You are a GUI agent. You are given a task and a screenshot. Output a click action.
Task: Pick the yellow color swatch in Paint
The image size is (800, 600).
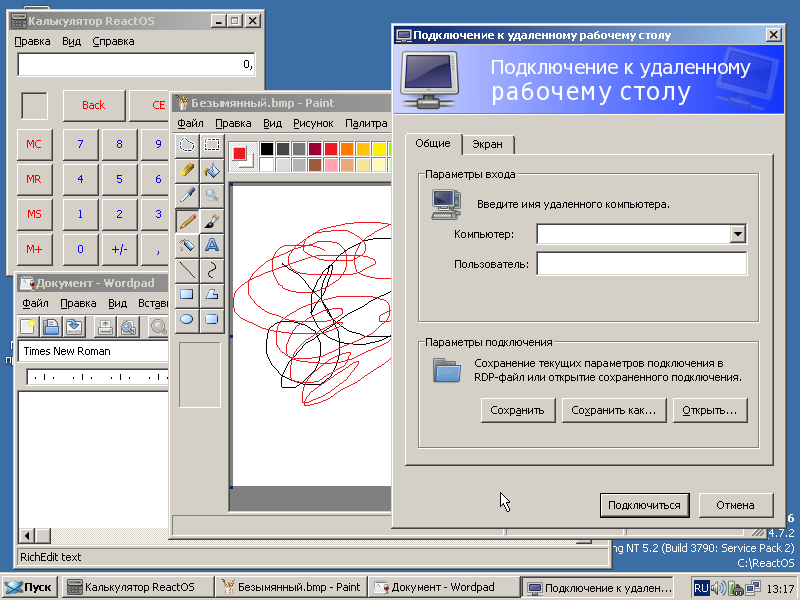coord(379,149)
